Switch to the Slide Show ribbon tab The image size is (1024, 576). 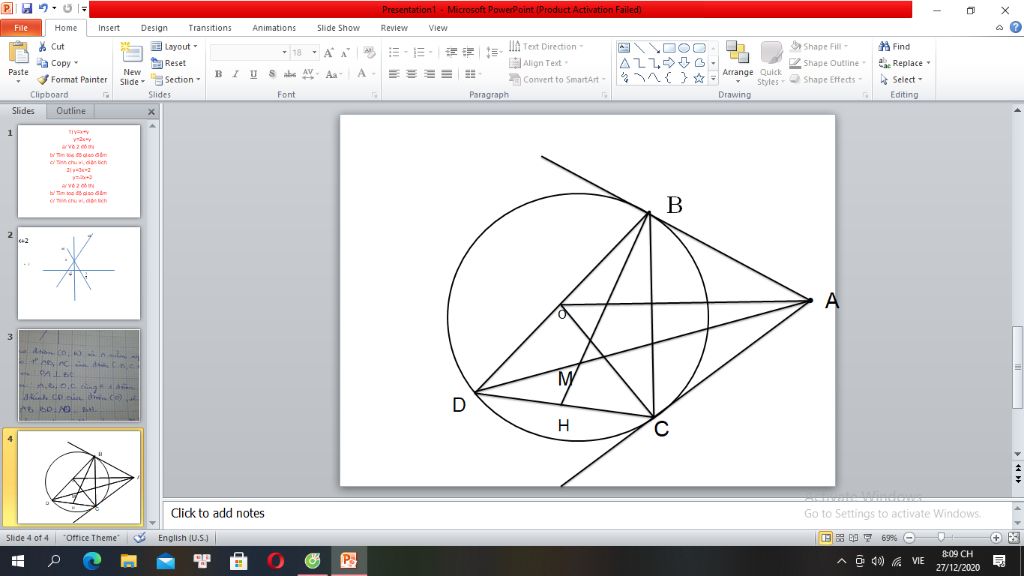[x=338, y=27]
